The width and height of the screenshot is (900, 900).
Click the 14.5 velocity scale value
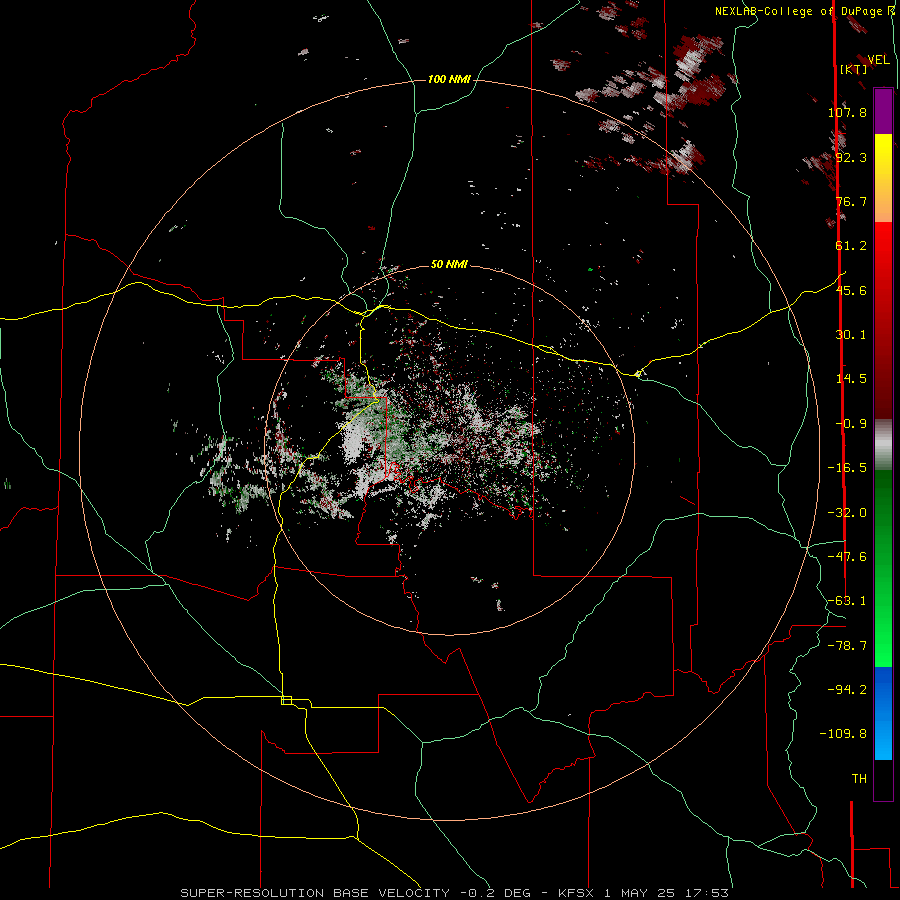tap(851, 379)
